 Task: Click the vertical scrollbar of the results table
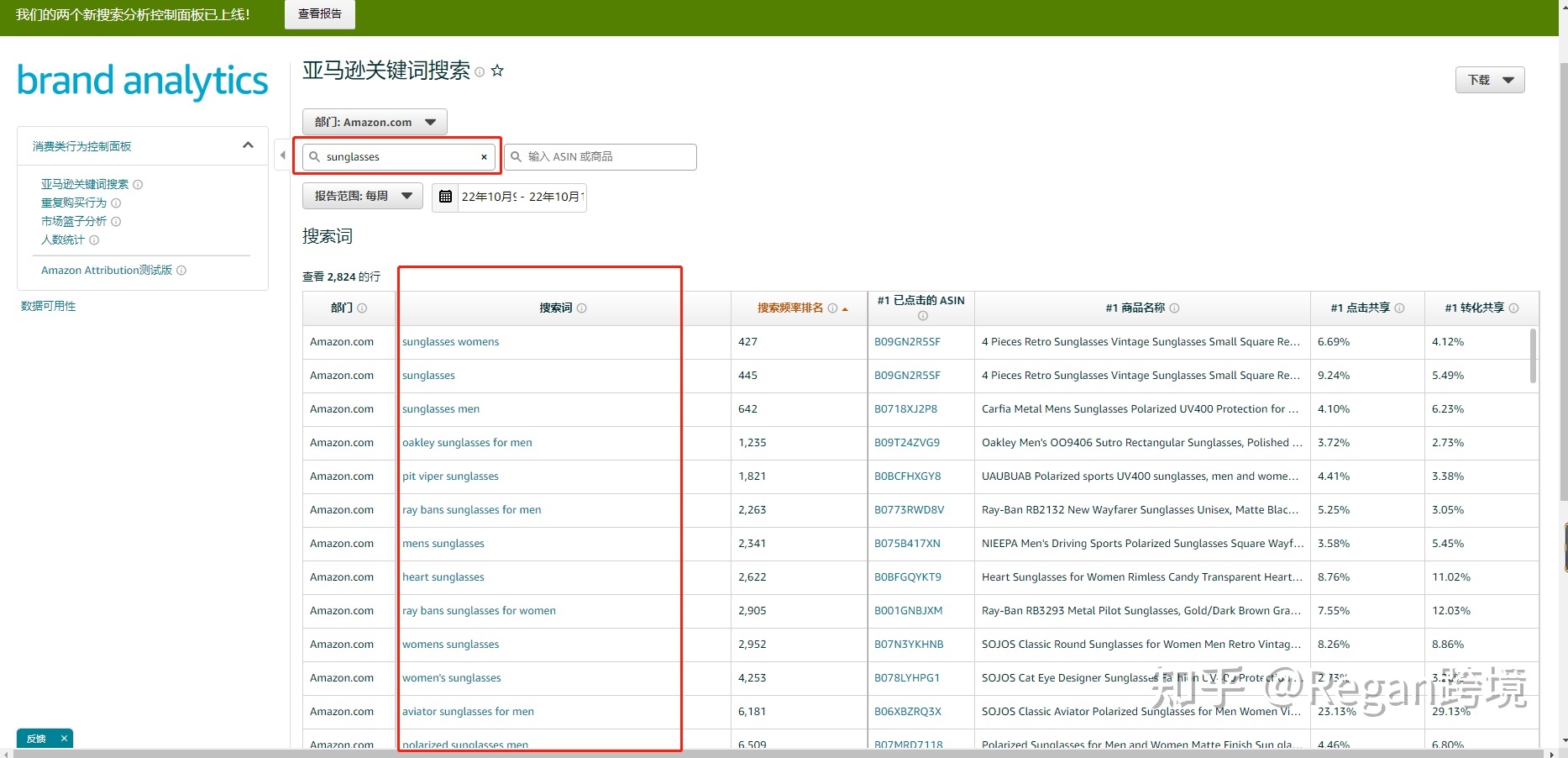click(1533, 356)
